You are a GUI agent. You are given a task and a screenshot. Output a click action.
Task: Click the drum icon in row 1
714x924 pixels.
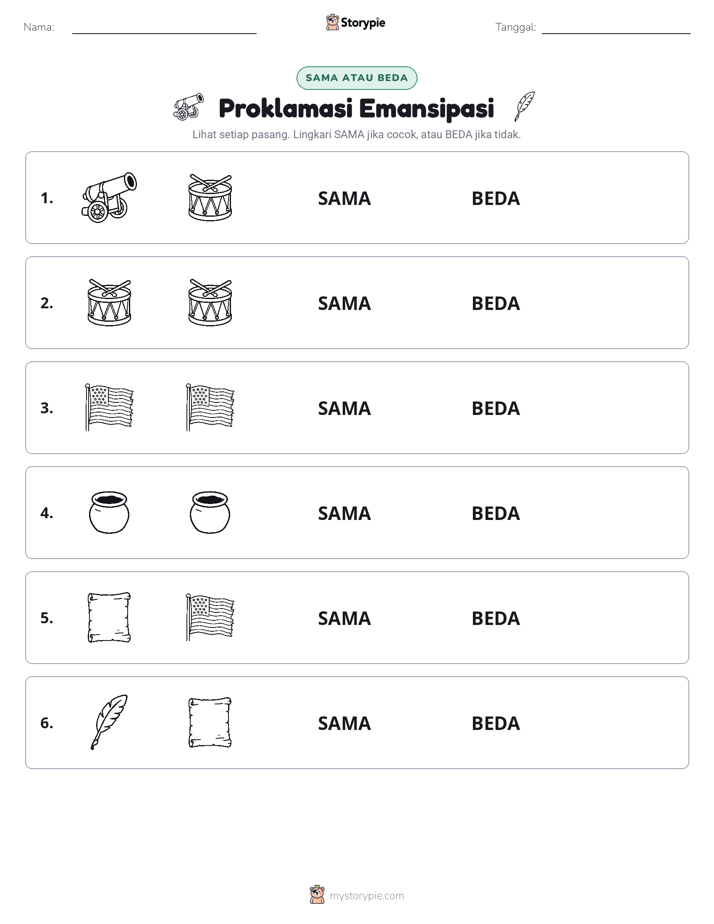(x=210, y=197)
